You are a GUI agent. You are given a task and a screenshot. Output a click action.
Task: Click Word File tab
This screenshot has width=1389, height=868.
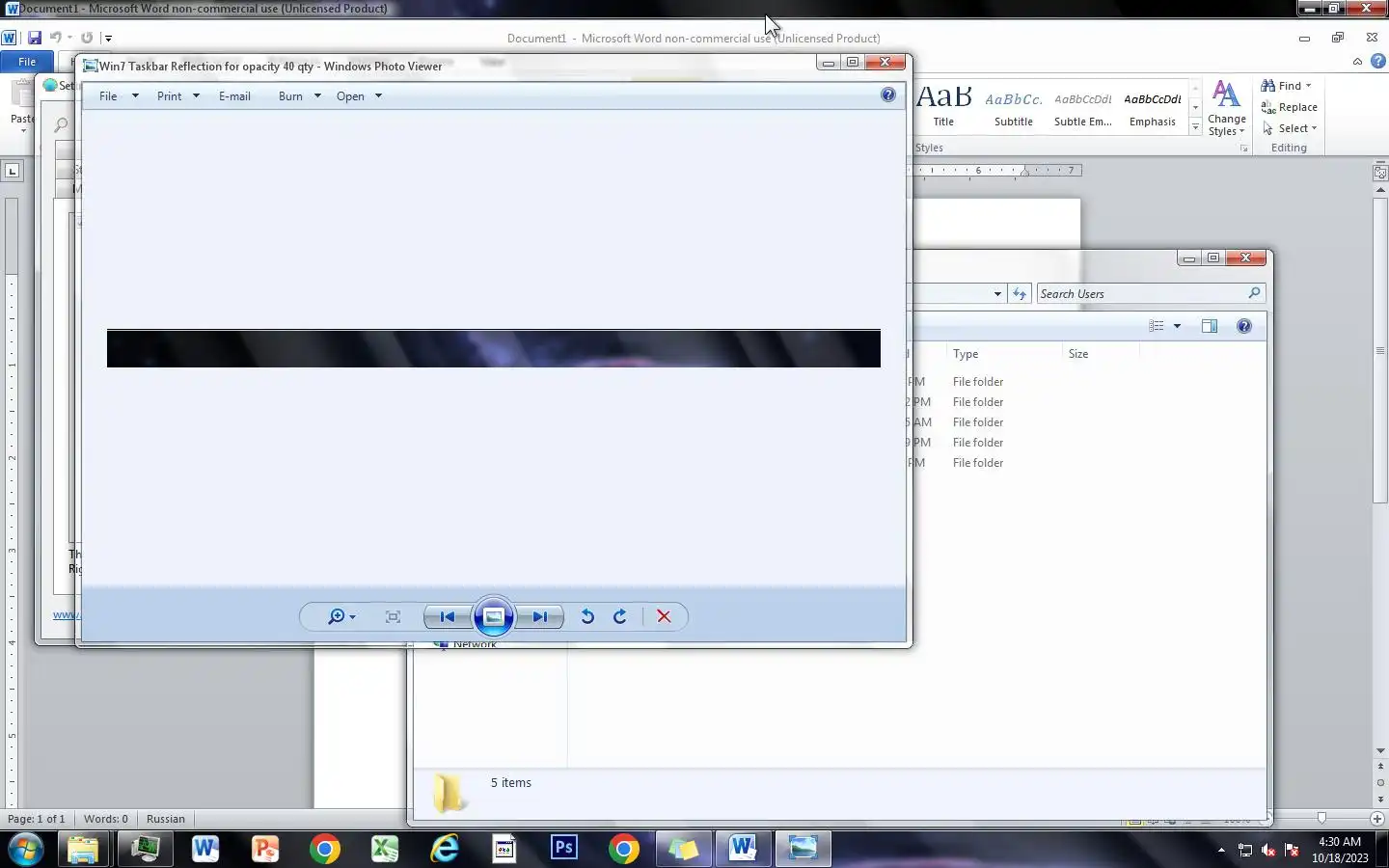coord(27,62)
